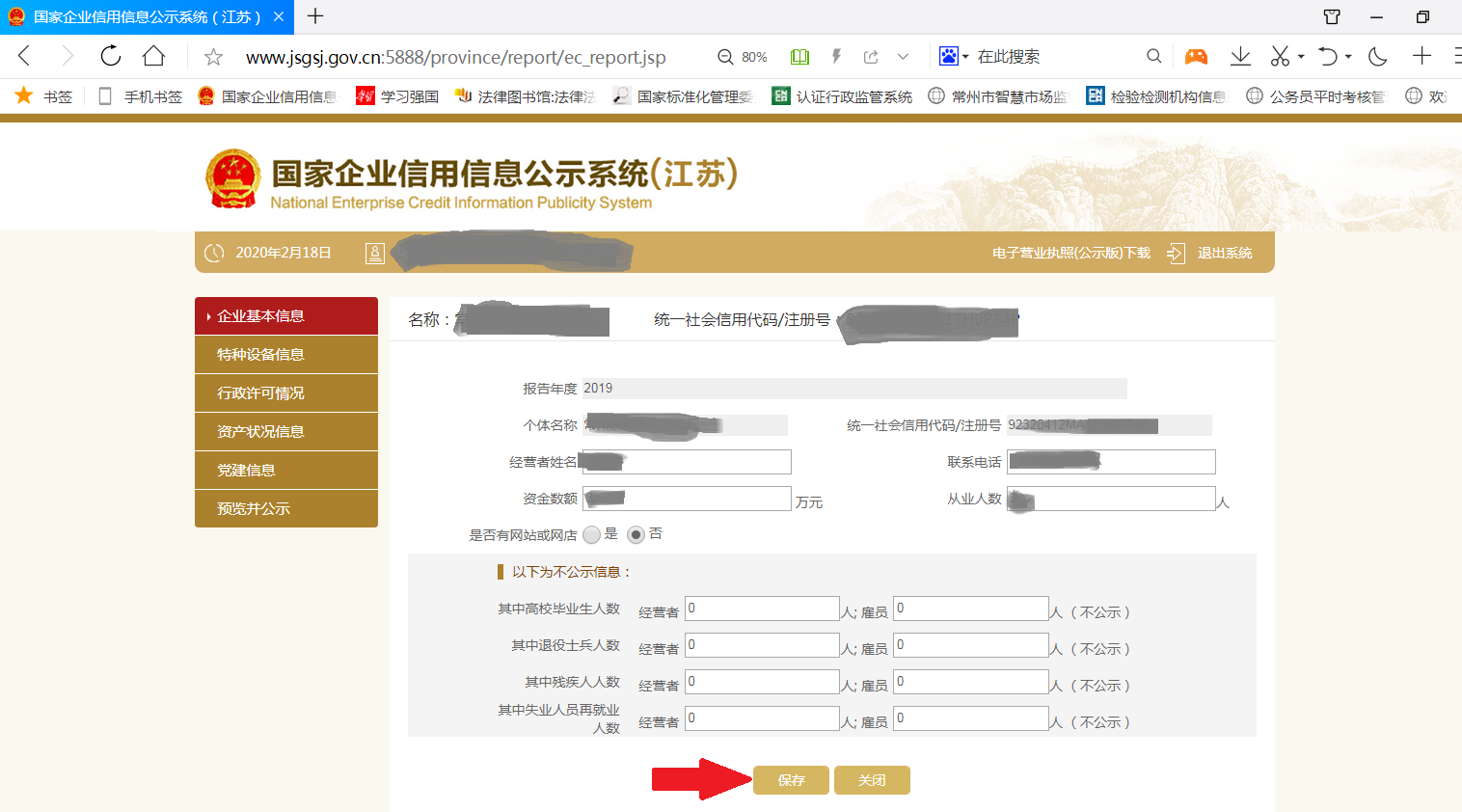Open the 法律图书馆 bookmark
Screen dimensions: 1462x812
pos(526,95)
